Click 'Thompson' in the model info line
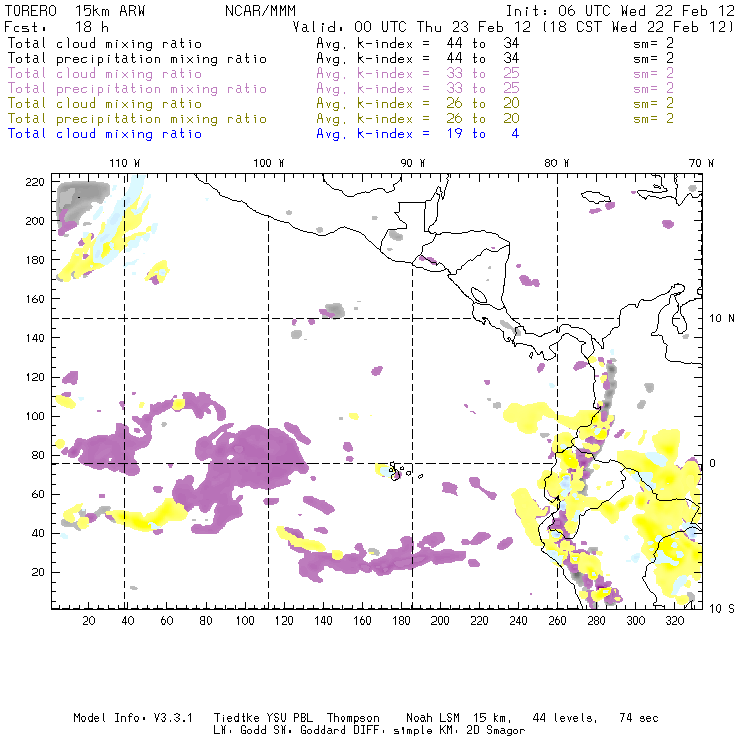The width and height of the screenshot is (740, 740). pyautogui.click(x=353, y=718)
